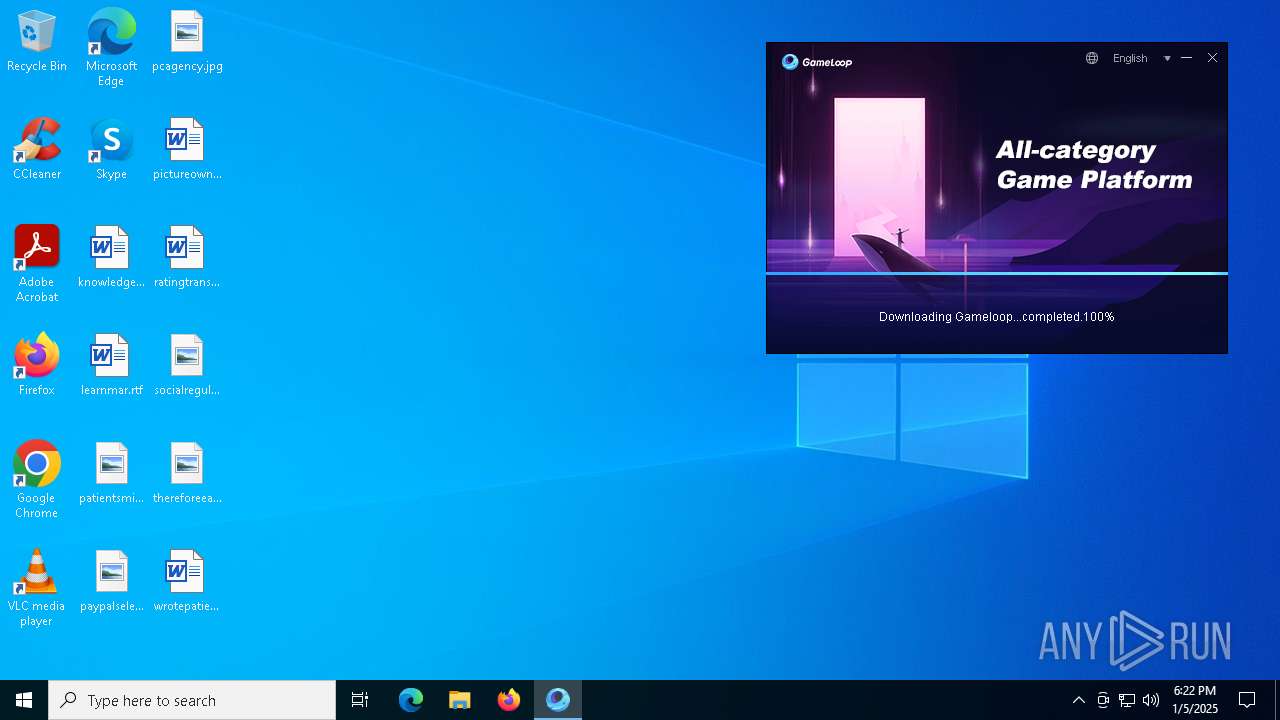Viewport: 1280px width, 720px height.
Task: Select the socialregul image file icon
Action: [187, 365]
